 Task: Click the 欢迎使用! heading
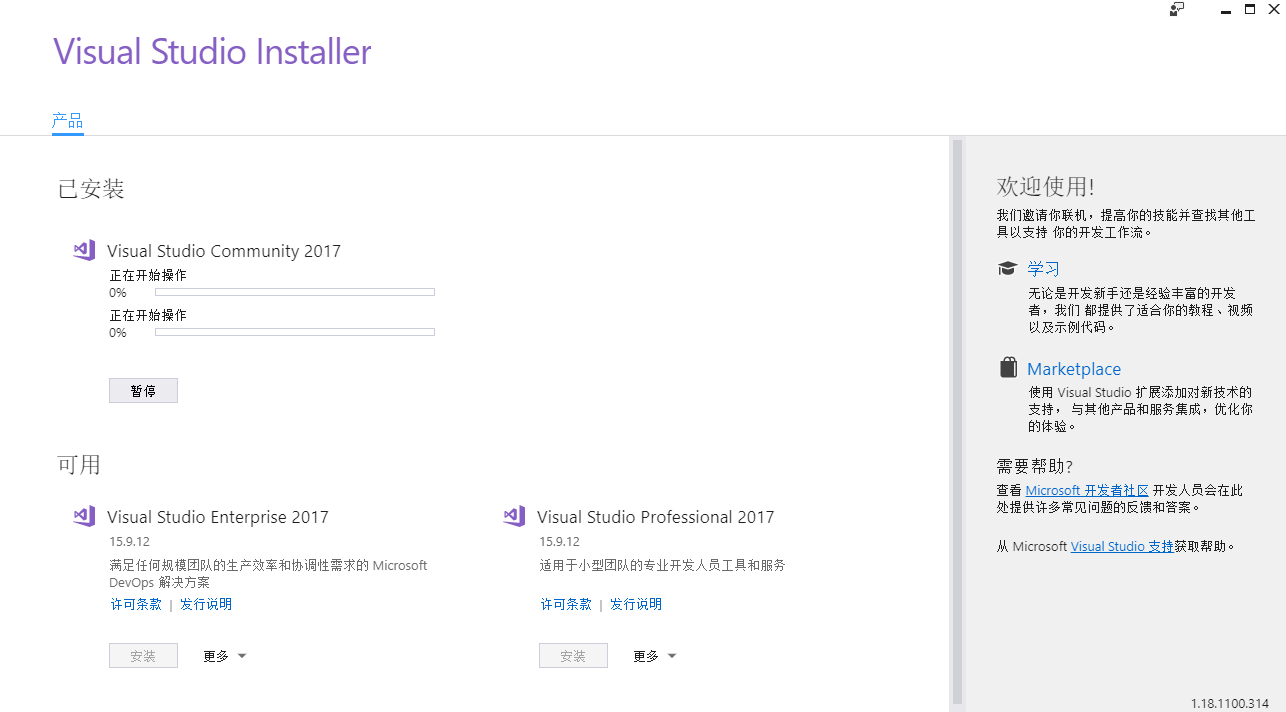click(1045, 187)
